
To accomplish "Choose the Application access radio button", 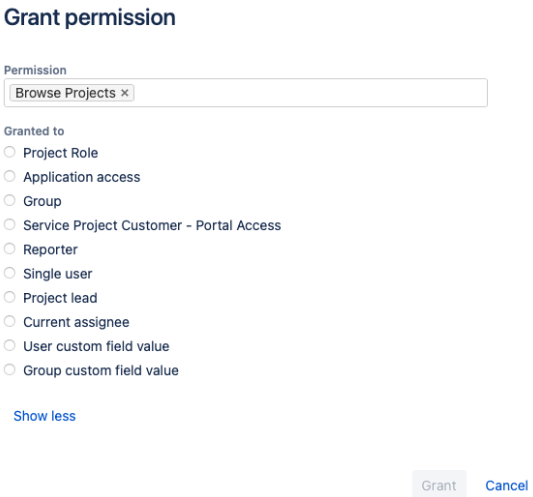I will [10, 176].
